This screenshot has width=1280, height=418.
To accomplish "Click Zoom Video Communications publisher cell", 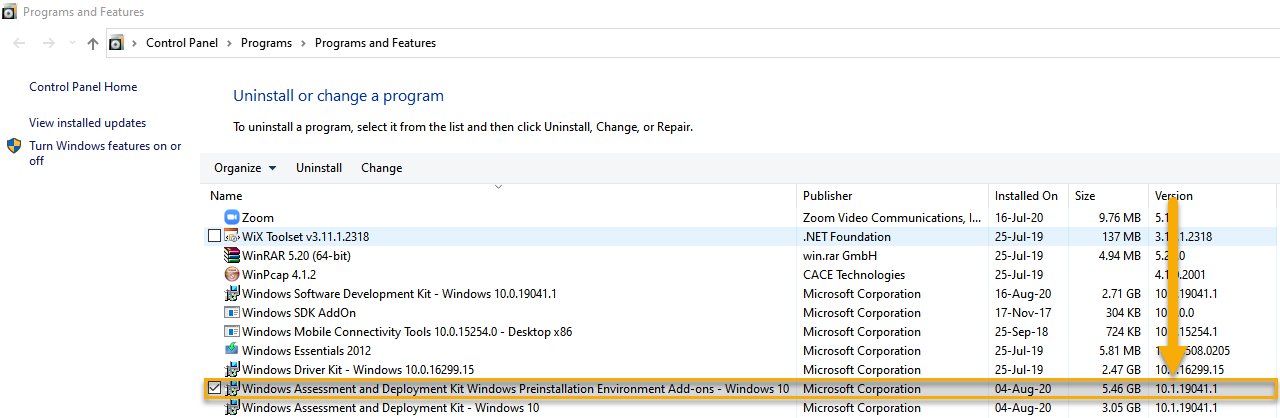I will point(892,218).
